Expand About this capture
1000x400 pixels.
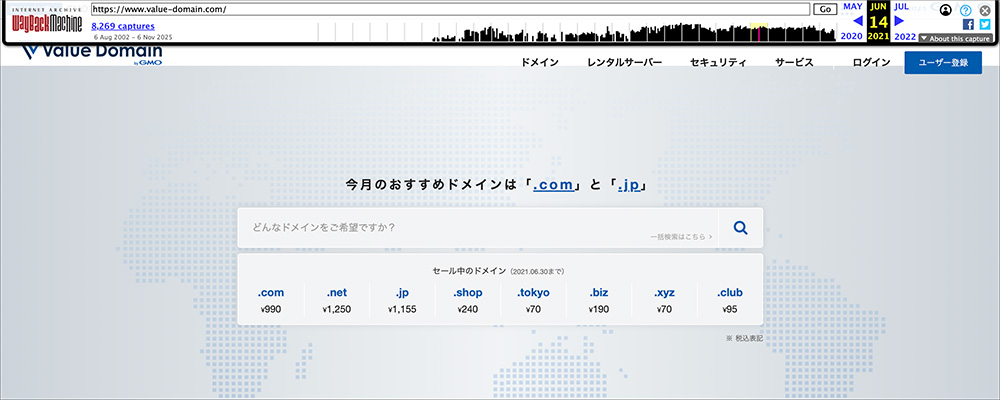tap(955, 38)
